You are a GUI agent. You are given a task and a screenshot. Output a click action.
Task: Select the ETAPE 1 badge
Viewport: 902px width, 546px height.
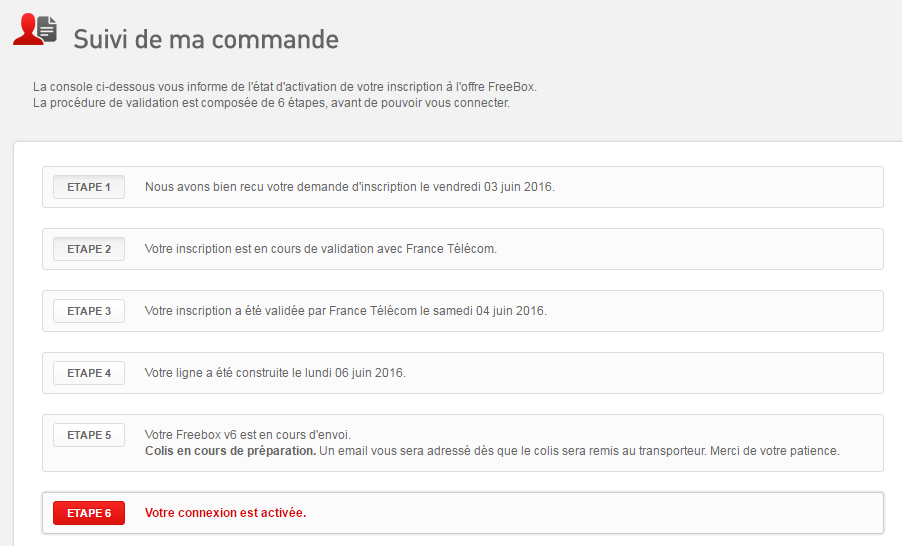click(89, 187)
